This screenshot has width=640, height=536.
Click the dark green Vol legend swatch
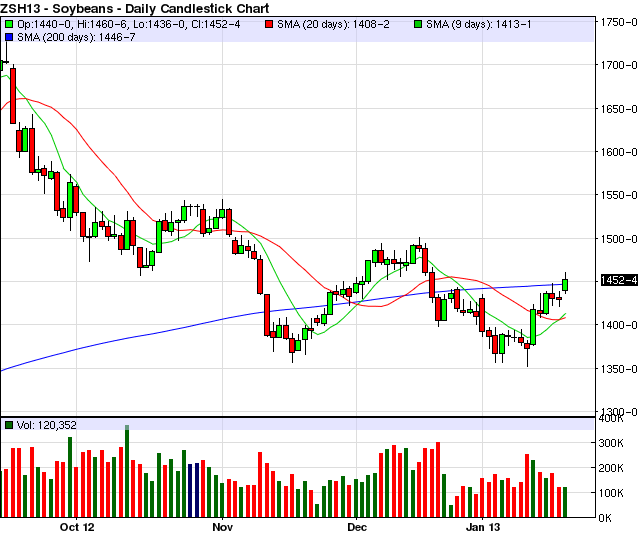(9, 425)
